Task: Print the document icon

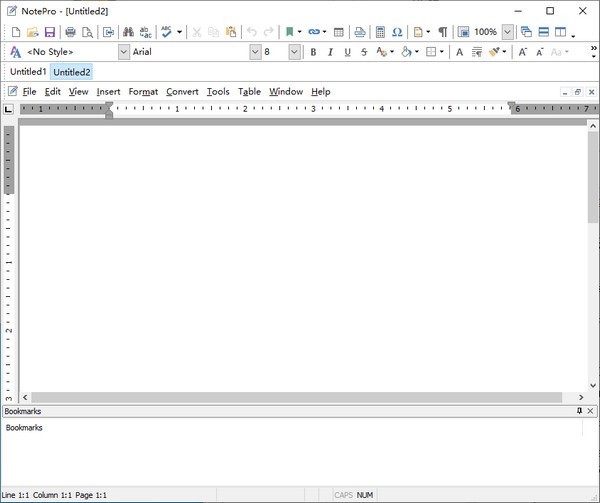Action: point(70,32)
